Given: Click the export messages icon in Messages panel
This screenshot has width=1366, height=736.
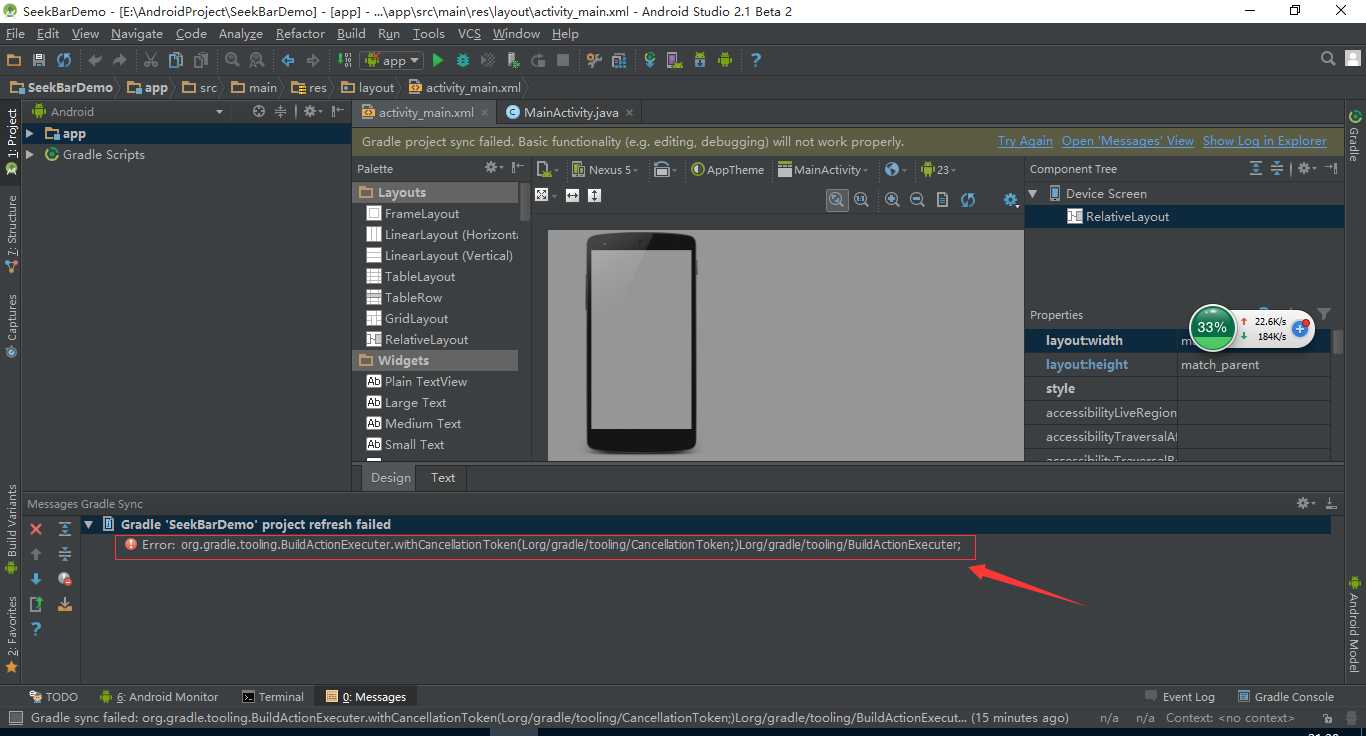Looking at the screenshot, I should point(36,604).
